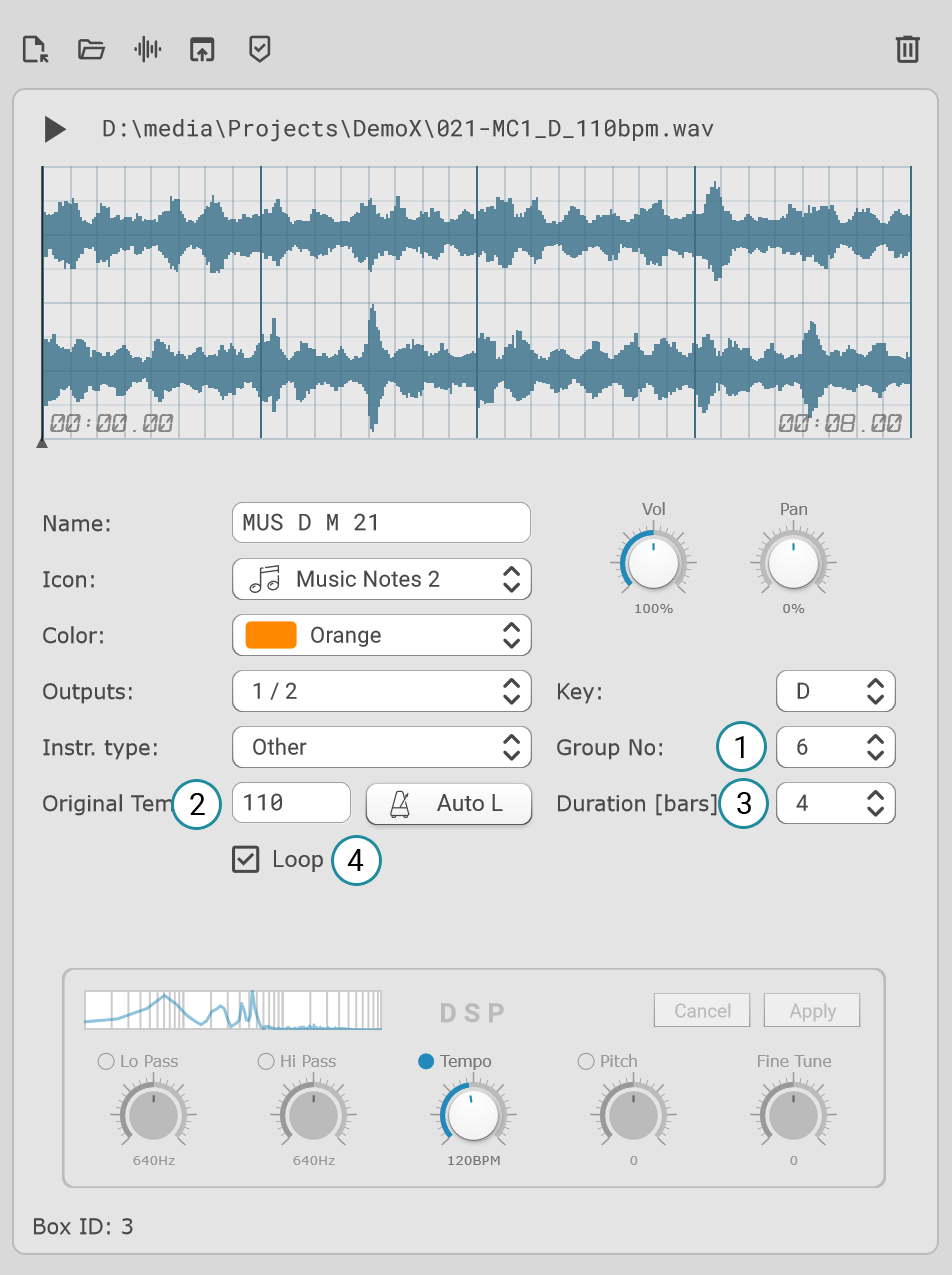
Task: Click the DSP spectrum thumbnail graph
Action: coord(233,1010)
